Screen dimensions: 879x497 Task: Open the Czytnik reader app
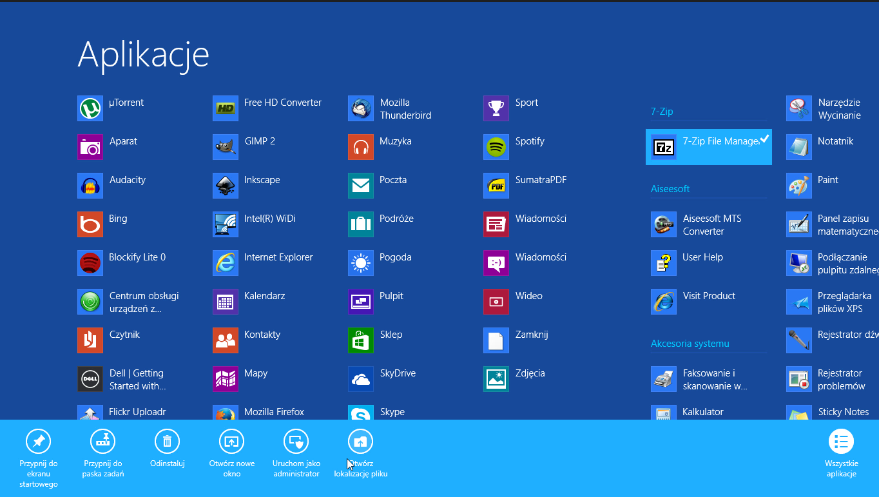[x=90, y=340]
